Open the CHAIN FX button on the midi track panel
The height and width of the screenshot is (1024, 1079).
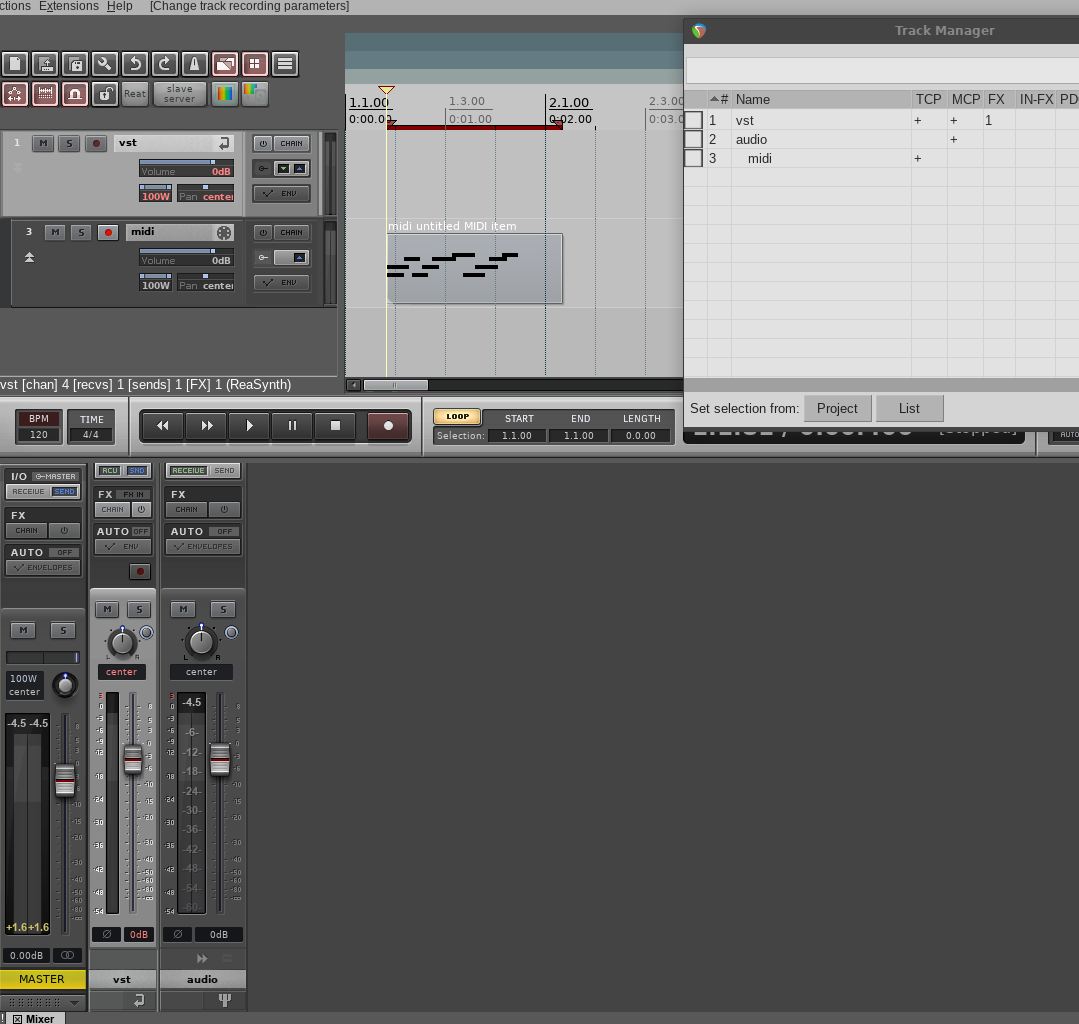pos(291,233)
